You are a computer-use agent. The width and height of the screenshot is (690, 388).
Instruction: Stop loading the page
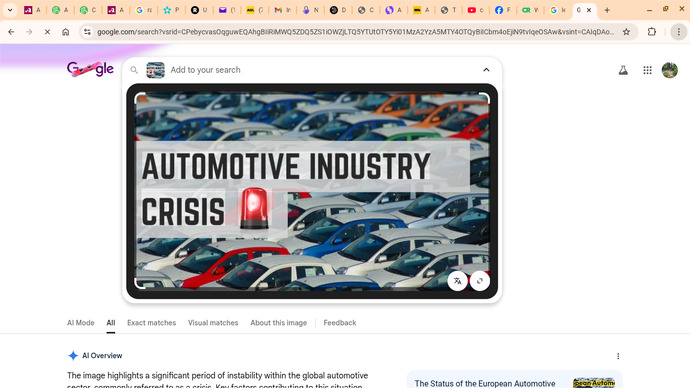pyautogui.click(x=47, y=32)
